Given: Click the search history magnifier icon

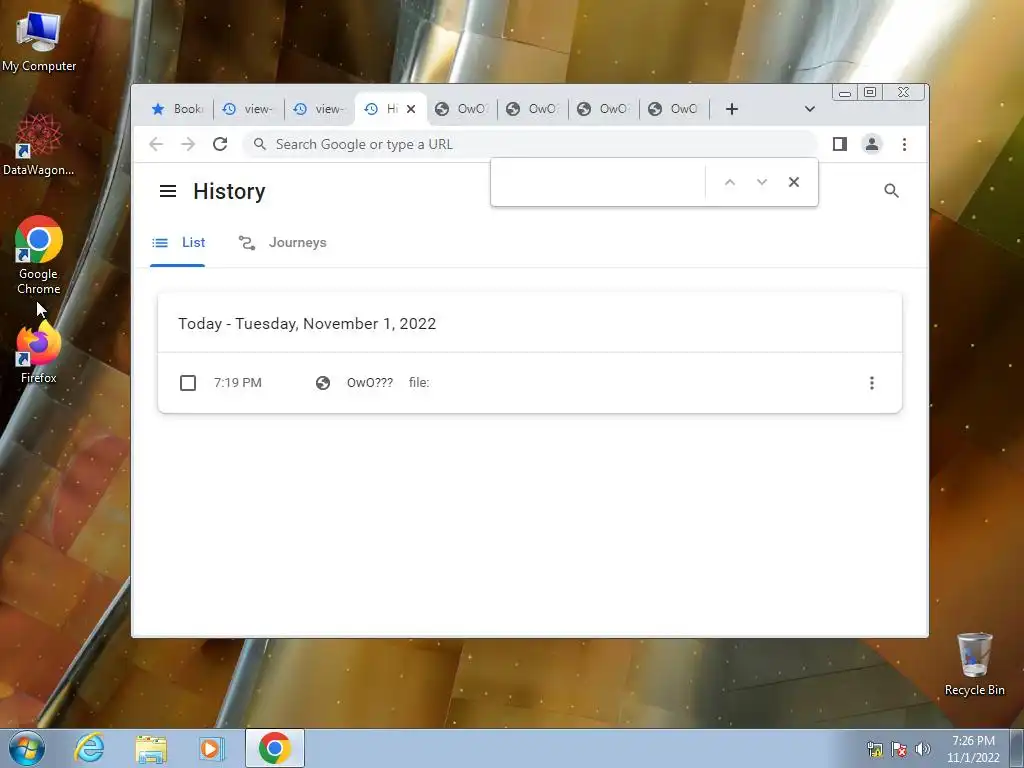Looking at the screenshot, I should point(891,191).
